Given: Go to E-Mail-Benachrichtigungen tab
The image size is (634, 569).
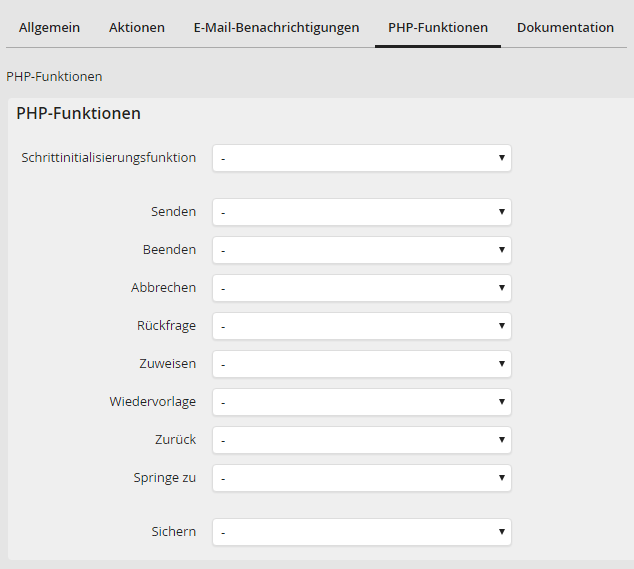Looking at the screenshot, I should click(x=276, y=27).
